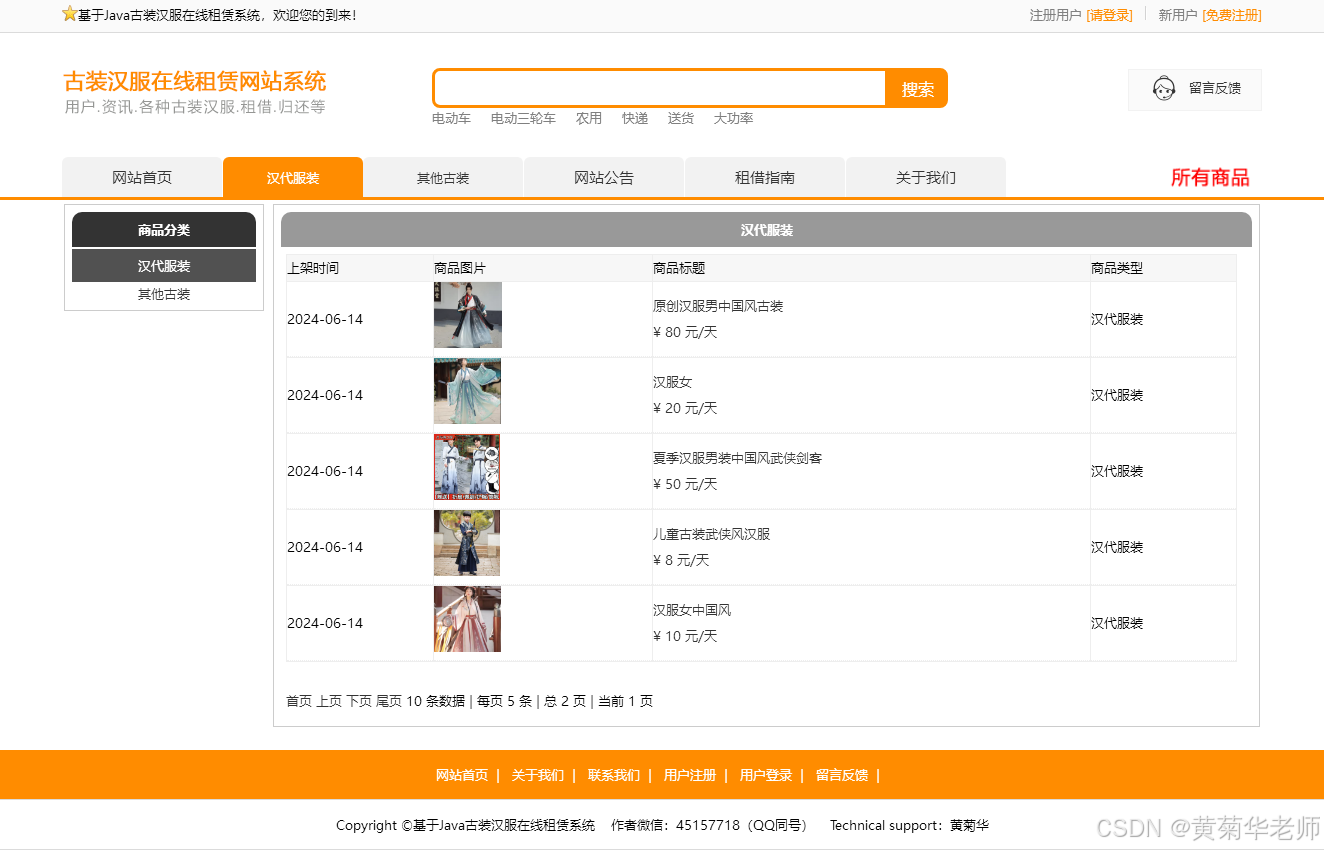Go to the 网站首页 tab
The height and width of the screenshot is (850, 1324).
click(x=142, y=177)
